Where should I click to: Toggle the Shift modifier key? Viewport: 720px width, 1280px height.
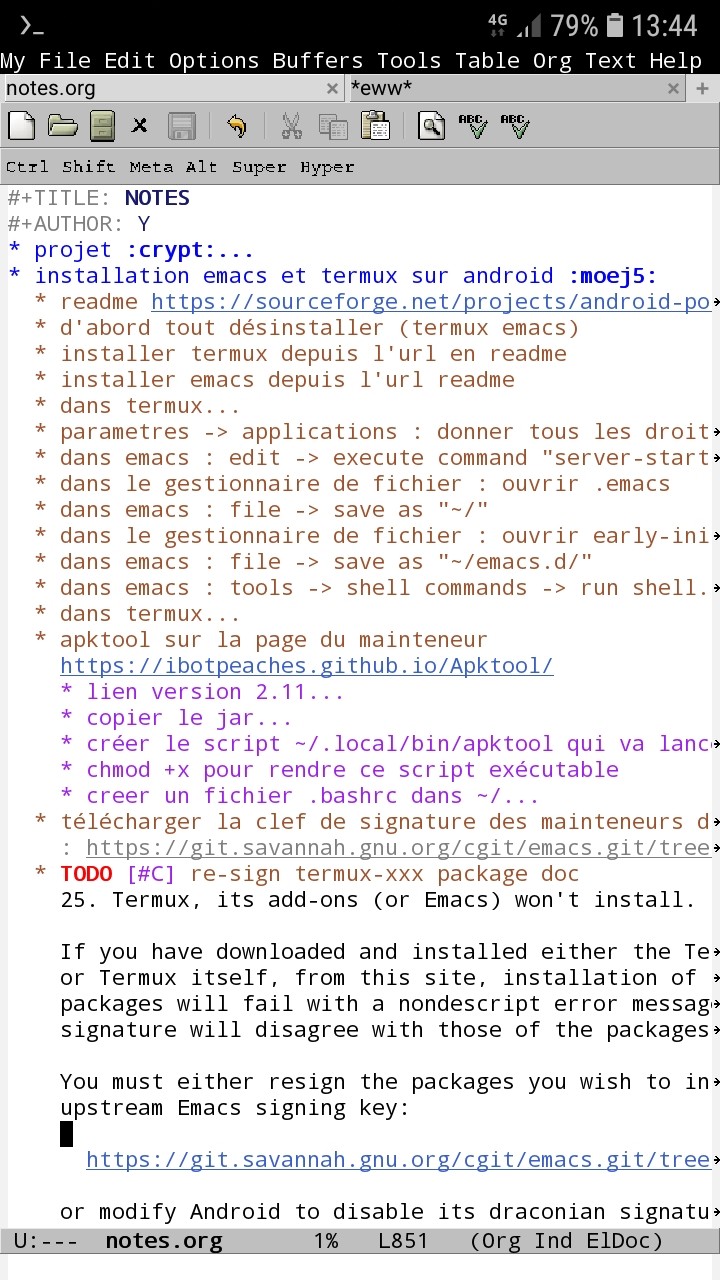click(89, 167)
